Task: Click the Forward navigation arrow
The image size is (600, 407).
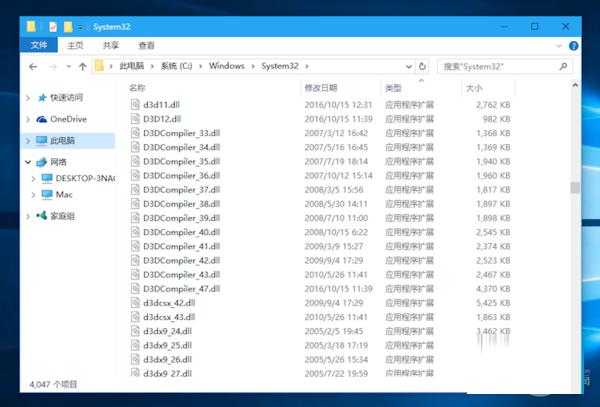Action: (x=53, y=67)
